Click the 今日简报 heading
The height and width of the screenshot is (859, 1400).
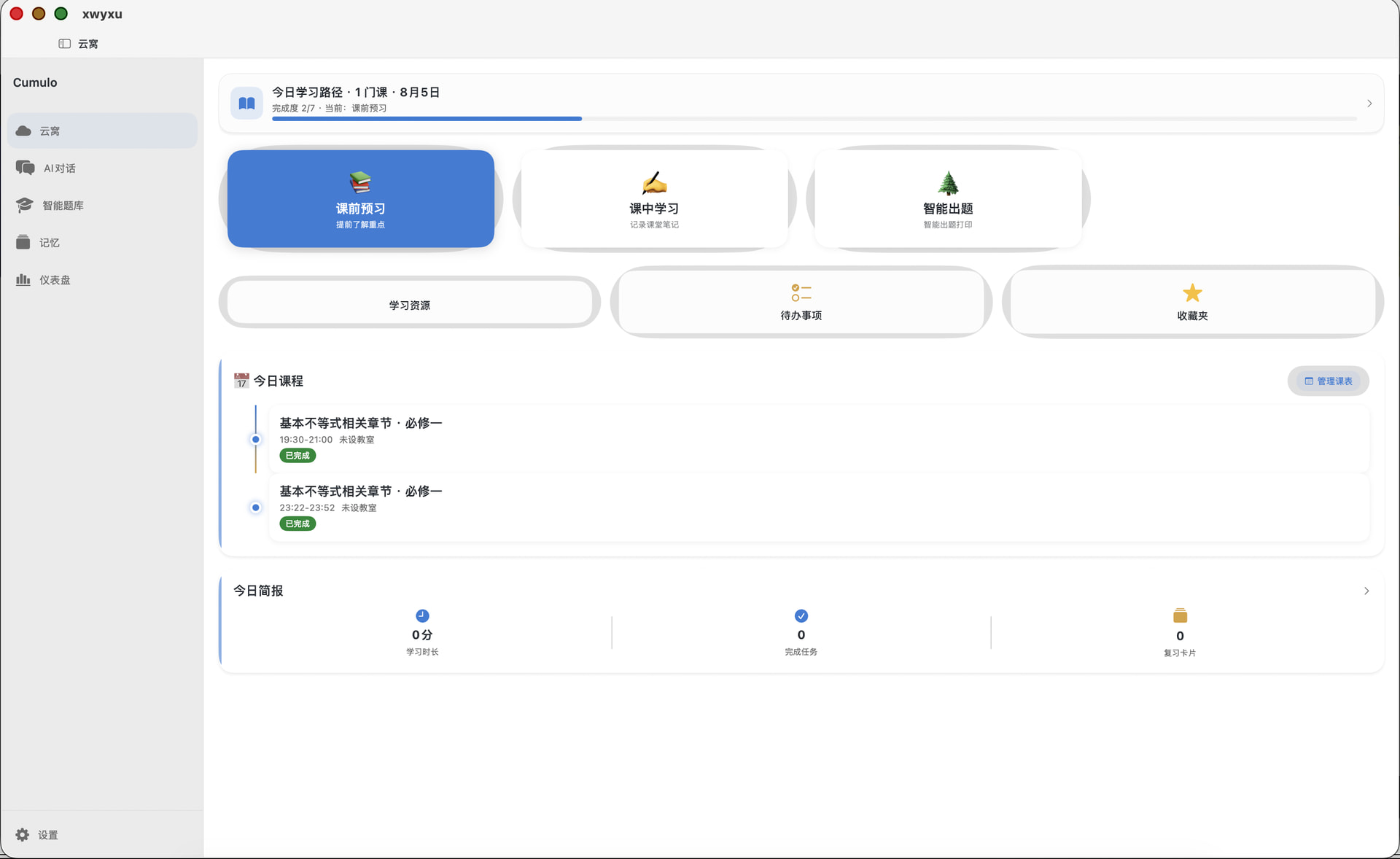(258, 591)
